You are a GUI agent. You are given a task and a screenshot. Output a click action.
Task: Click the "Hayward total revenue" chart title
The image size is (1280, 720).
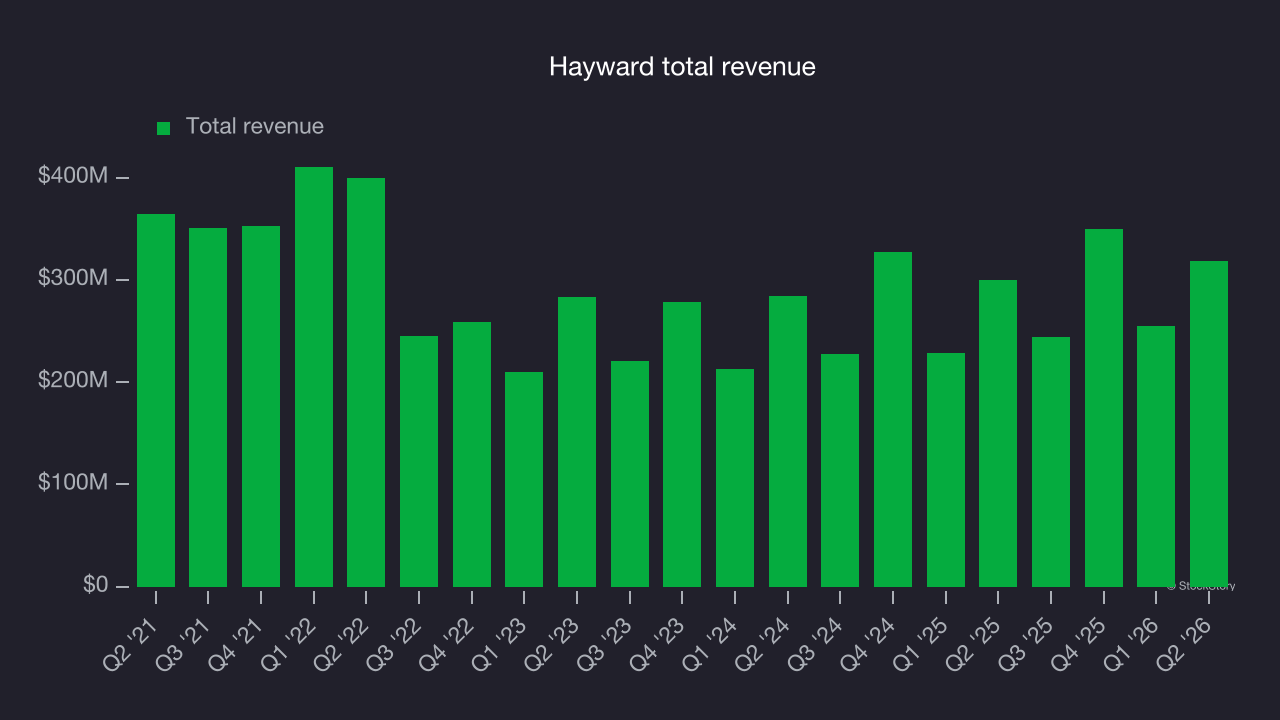coord(682,67)
